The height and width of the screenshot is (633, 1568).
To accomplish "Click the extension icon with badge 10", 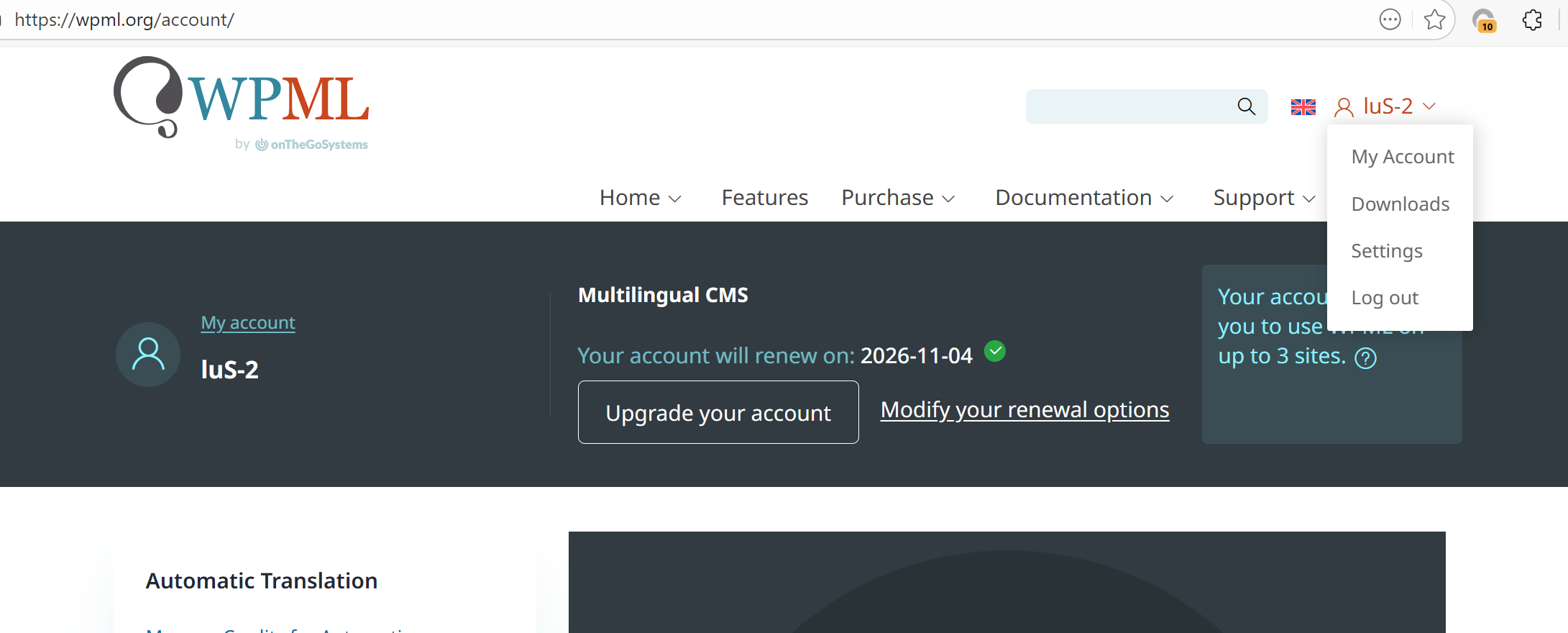I will (x=1483, y=20).
